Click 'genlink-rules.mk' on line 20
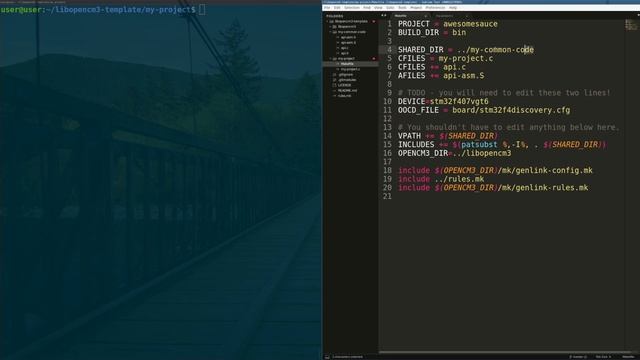This screenshot has width=640, height=360. 552,188
